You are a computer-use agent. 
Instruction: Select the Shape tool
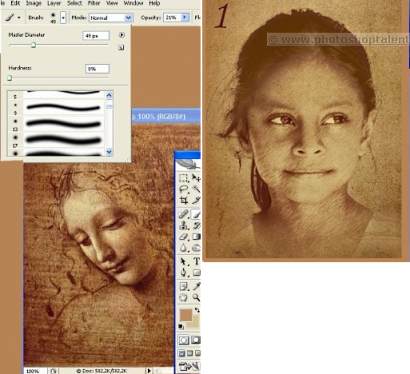(196, 273)
